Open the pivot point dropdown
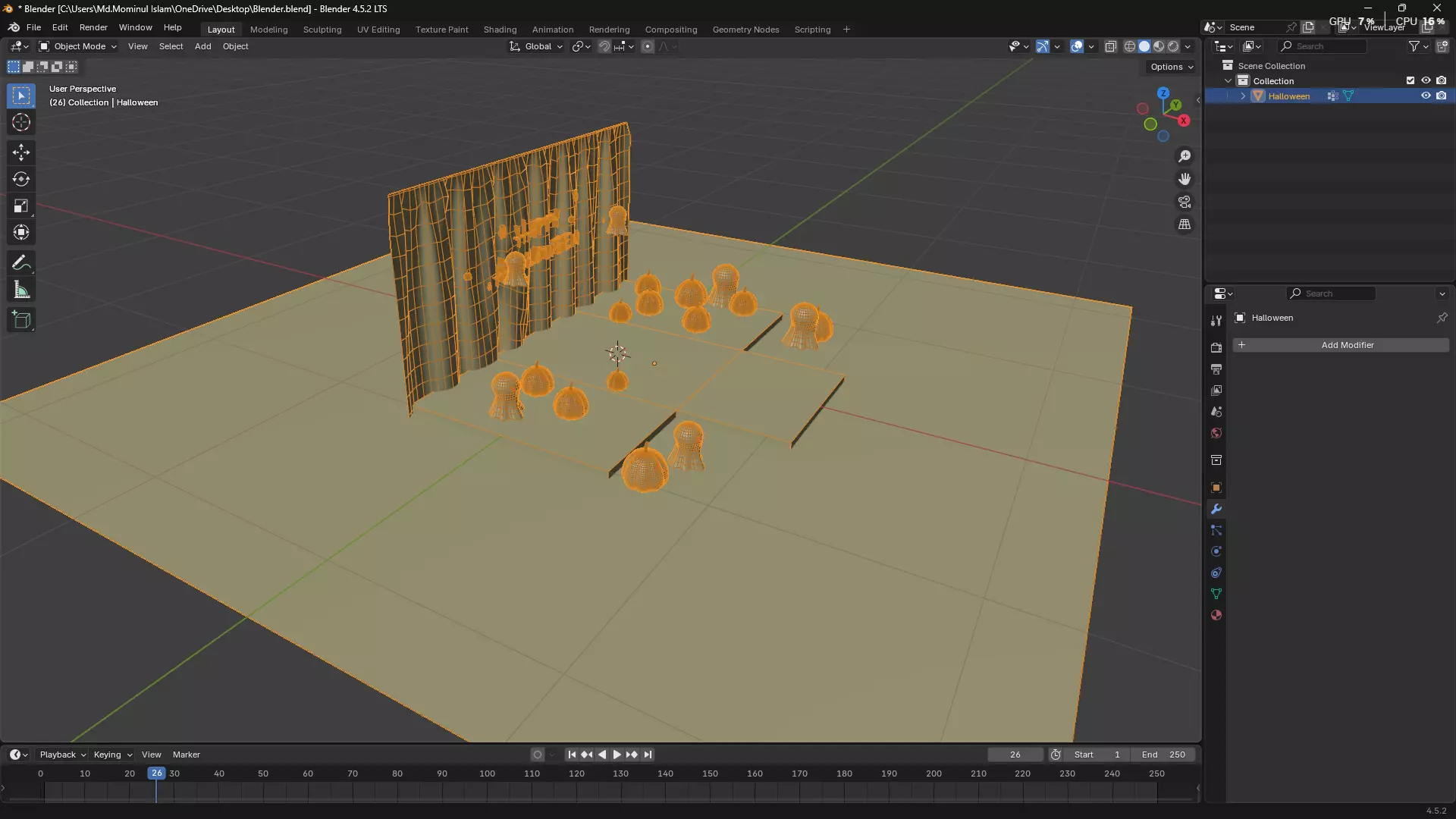Viewport: 1456px width, 819px height. pyautogui.click(x=582, y=46)
